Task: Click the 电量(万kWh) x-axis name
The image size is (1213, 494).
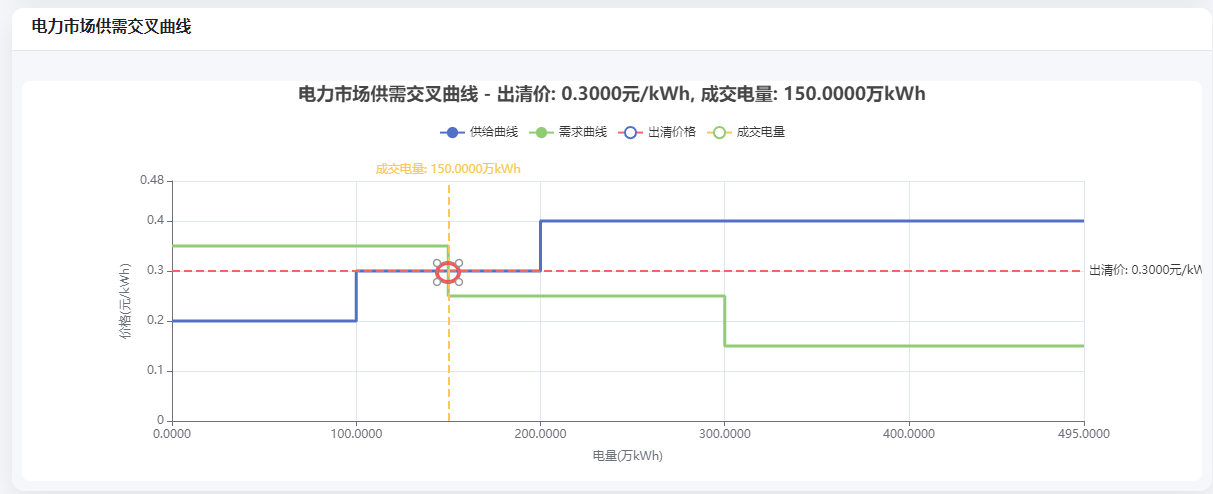Action: (x=628, y=456)
